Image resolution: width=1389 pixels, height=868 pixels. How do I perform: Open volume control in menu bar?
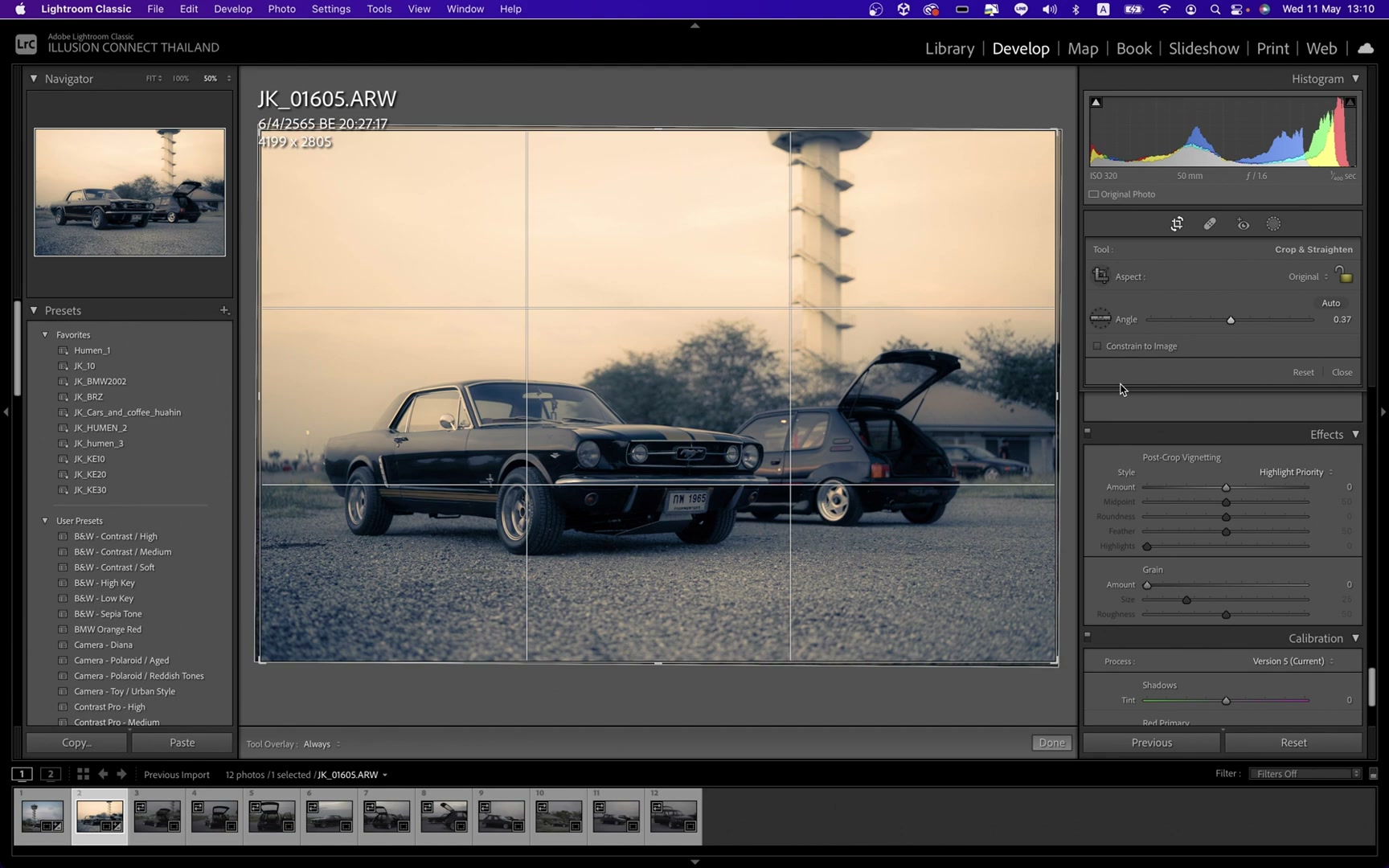point(1049,10)
